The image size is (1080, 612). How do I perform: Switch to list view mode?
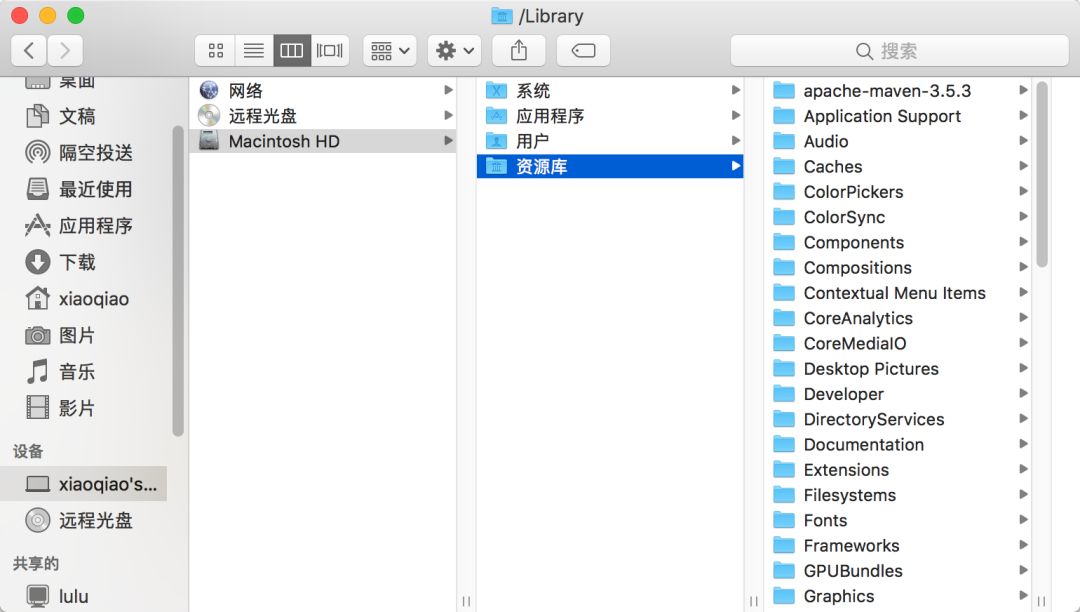tap(253, 50)
